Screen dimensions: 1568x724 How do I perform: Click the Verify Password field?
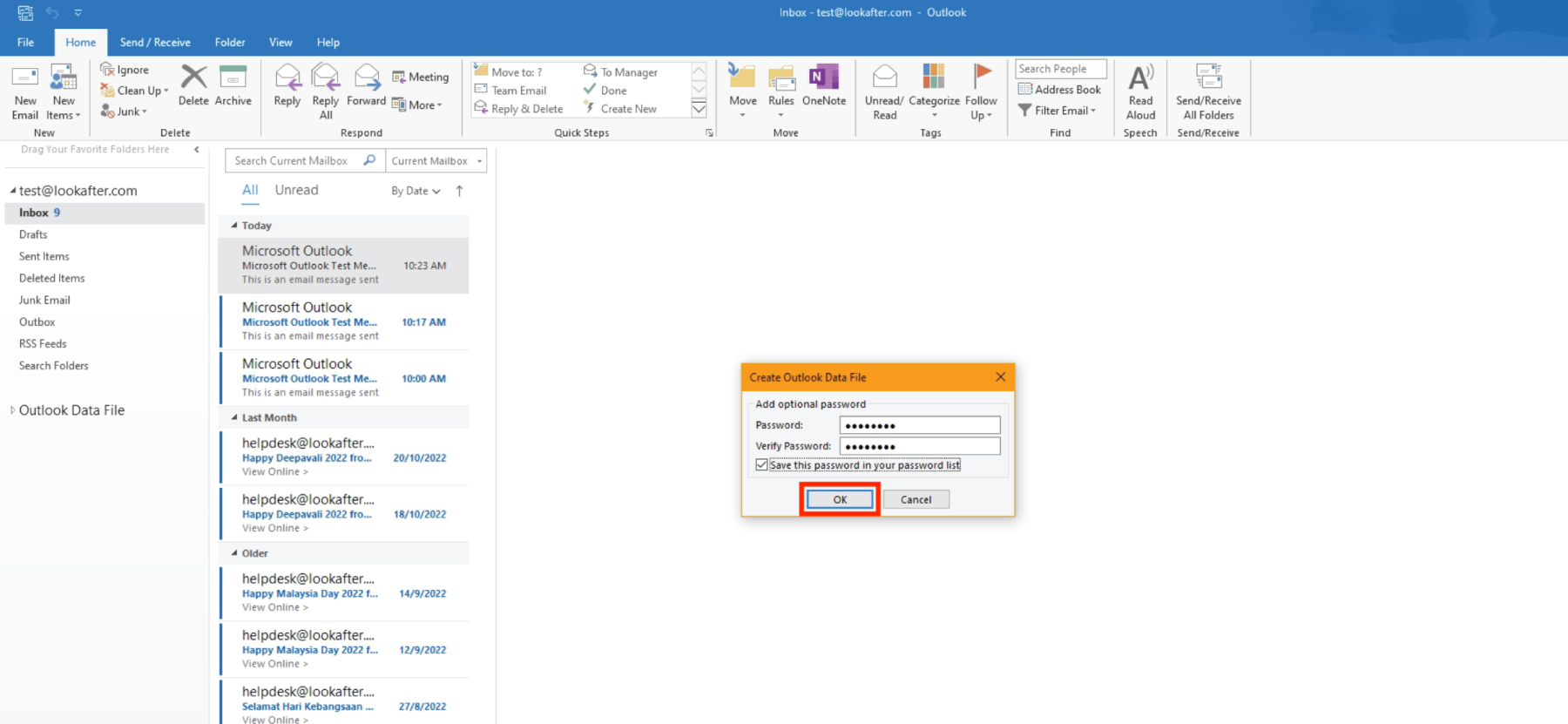point(919,446)
